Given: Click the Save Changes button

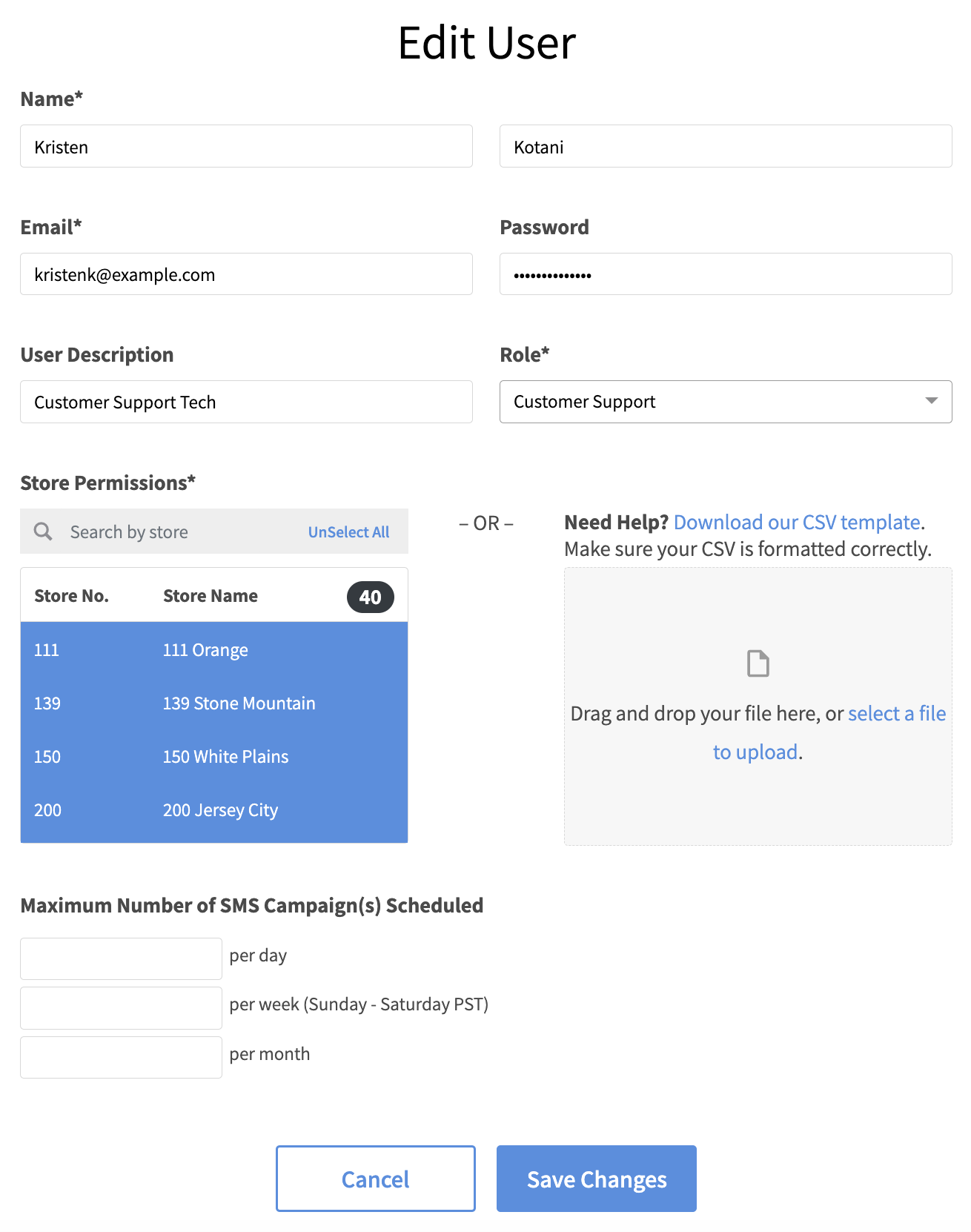Looking at the screenshot, I should [596, 1178].
